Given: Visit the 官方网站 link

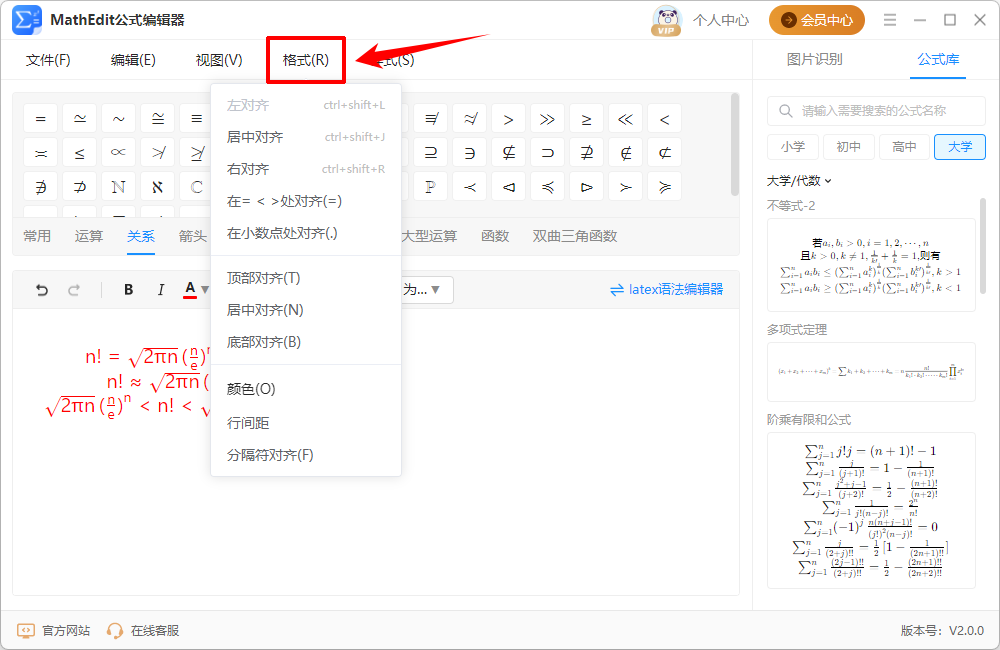Looking at the screenshot, I should tap(54, 631).
